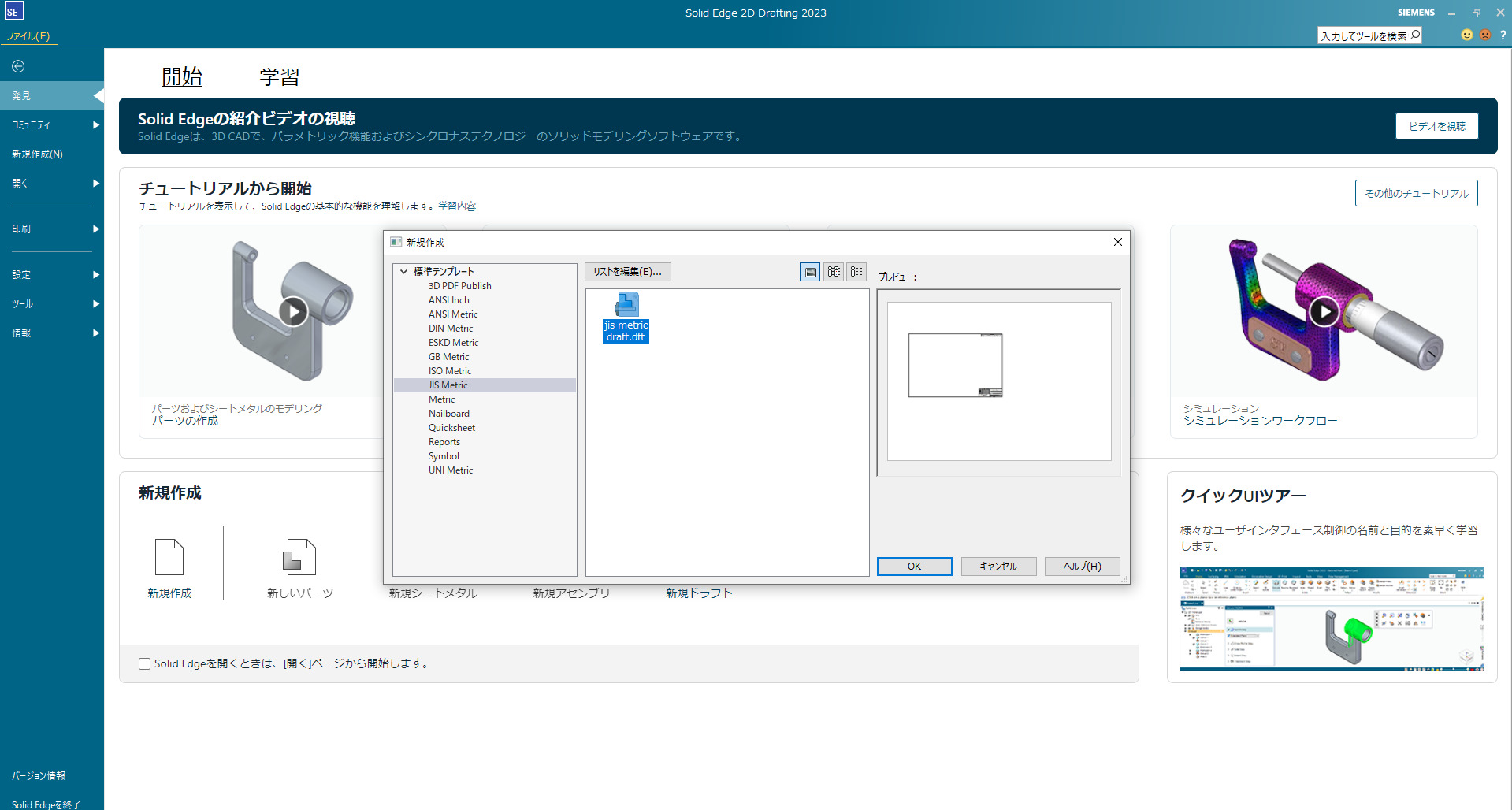Click 新規シートメタル label
Screen dimensions: 1512x810
433,593
